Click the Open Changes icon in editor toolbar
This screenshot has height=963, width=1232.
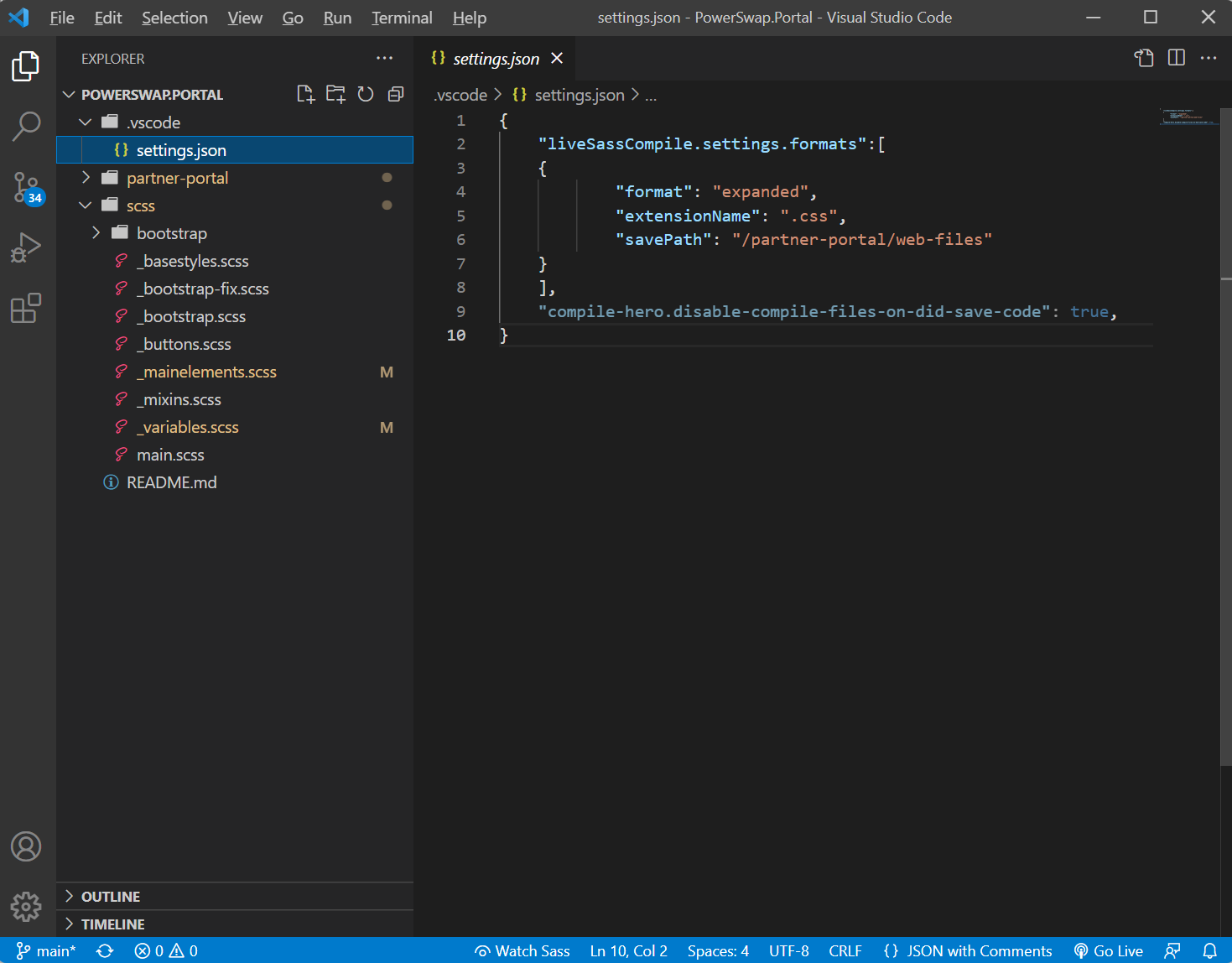[1144, 58]
